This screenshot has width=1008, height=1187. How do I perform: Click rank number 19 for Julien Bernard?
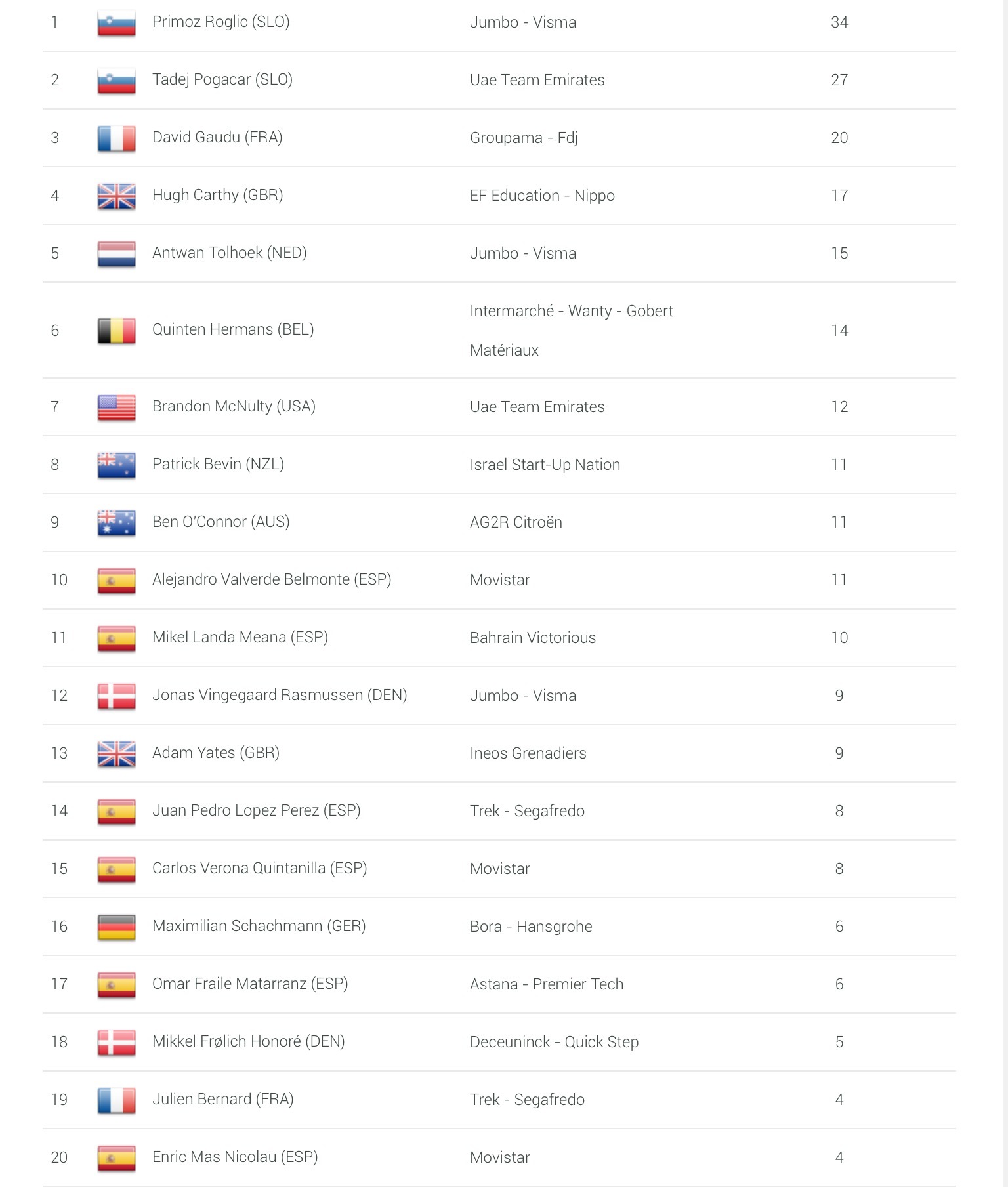click(x=59, y=1100)
